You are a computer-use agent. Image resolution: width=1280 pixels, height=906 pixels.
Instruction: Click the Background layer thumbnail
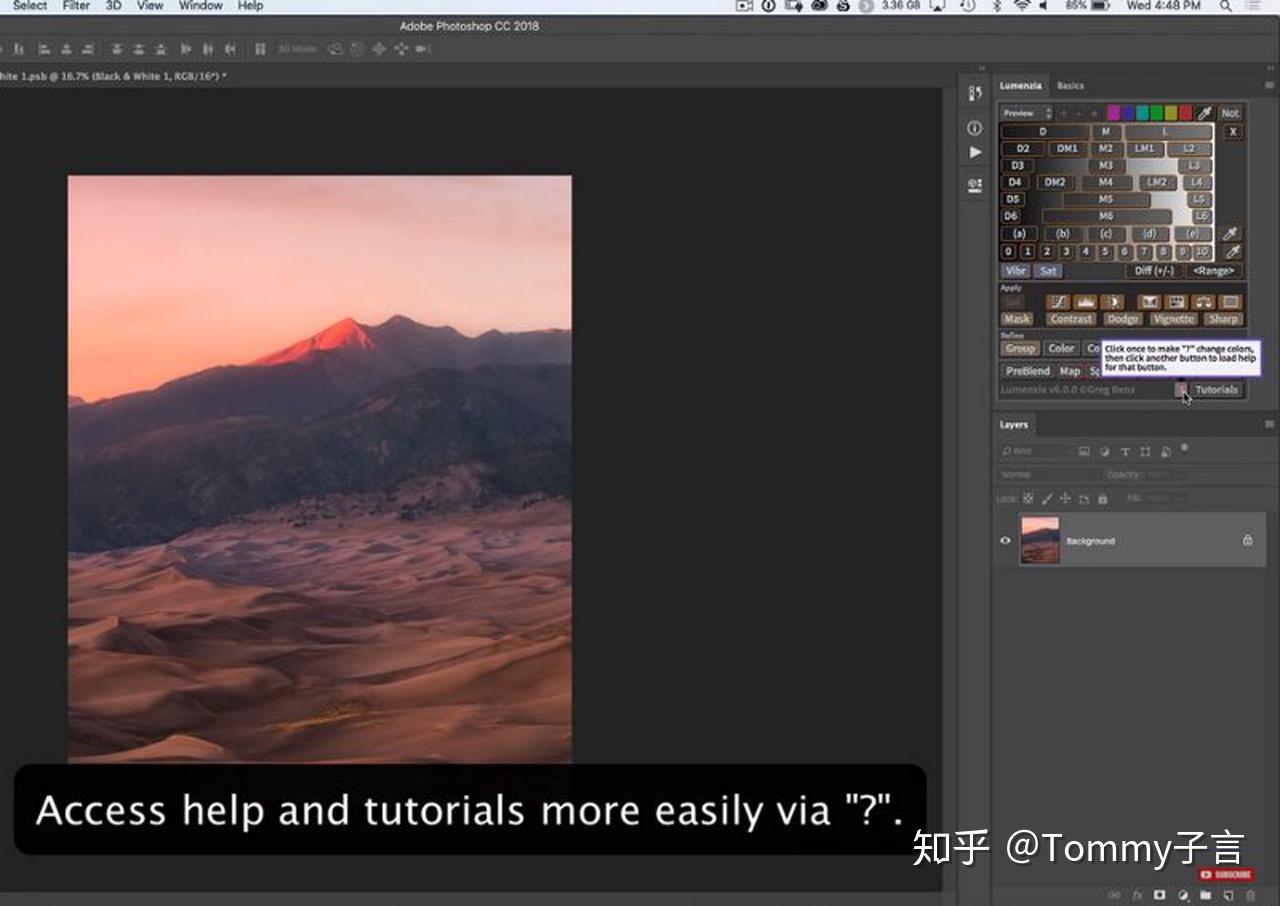click(1040, 540)
